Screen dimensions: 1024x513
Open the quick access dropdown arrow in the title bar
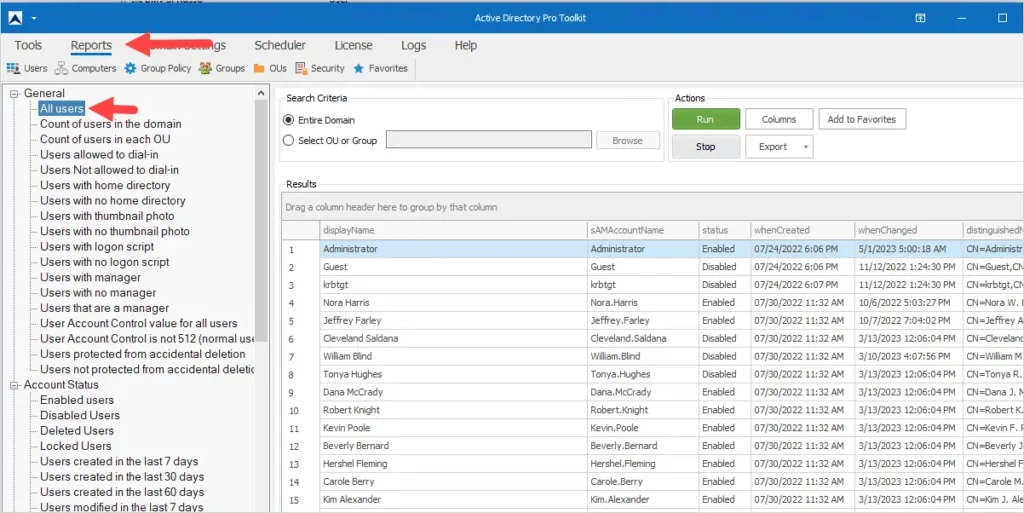point(34,18)
